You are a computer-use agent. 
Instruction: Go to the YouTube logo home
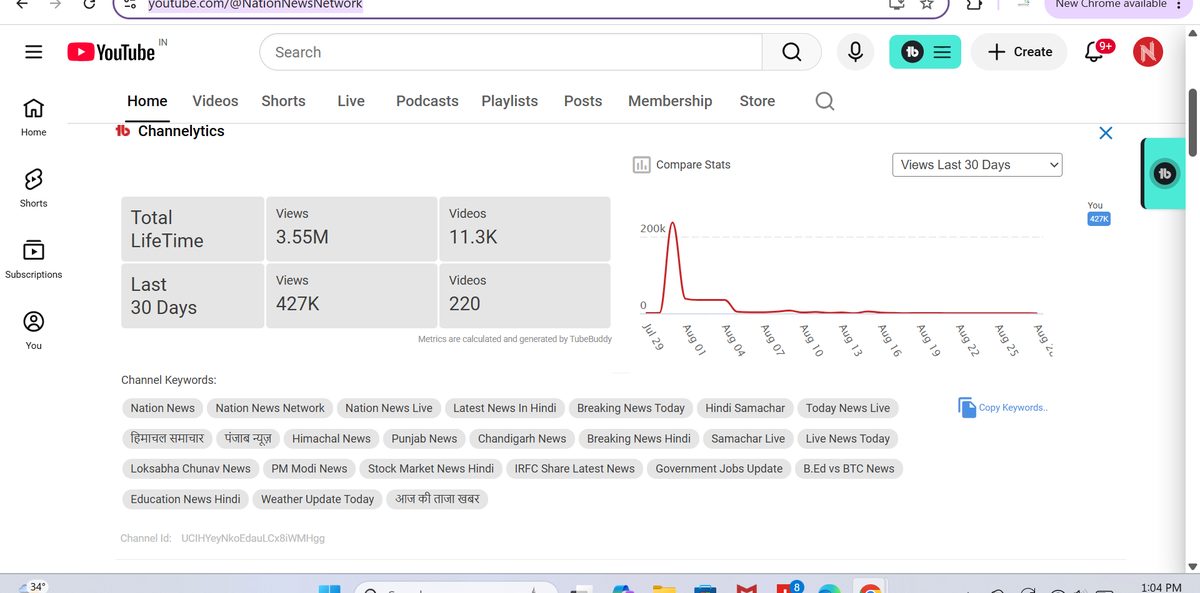pos(111,52)
